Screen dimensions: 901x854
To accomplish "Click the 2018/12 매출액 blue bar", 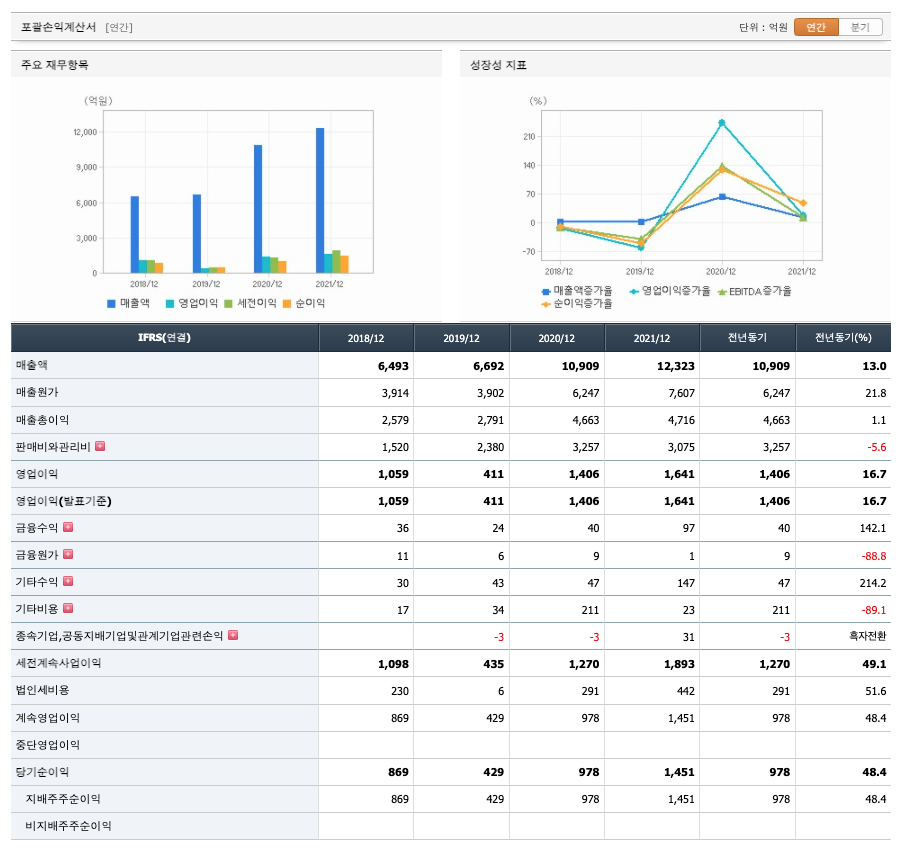I will (x=134, y=234).
